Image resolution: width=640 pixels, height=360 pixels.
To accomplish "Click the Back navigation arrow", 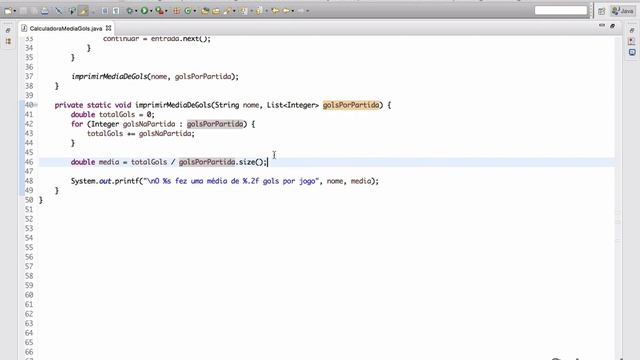I will click(x=286, y=11).
